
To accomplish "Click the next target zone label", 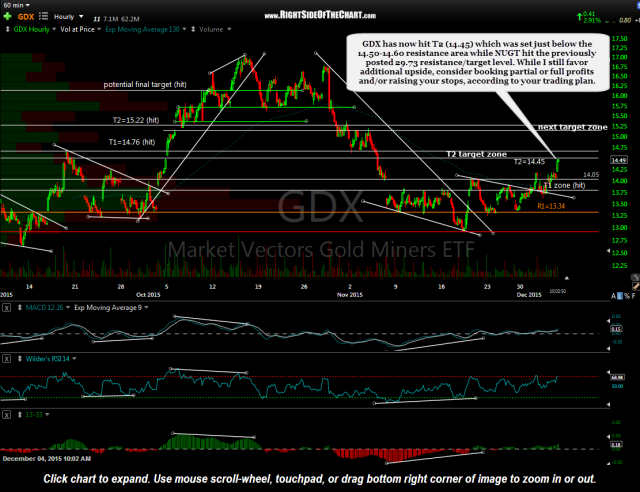I will coord(573,127).
